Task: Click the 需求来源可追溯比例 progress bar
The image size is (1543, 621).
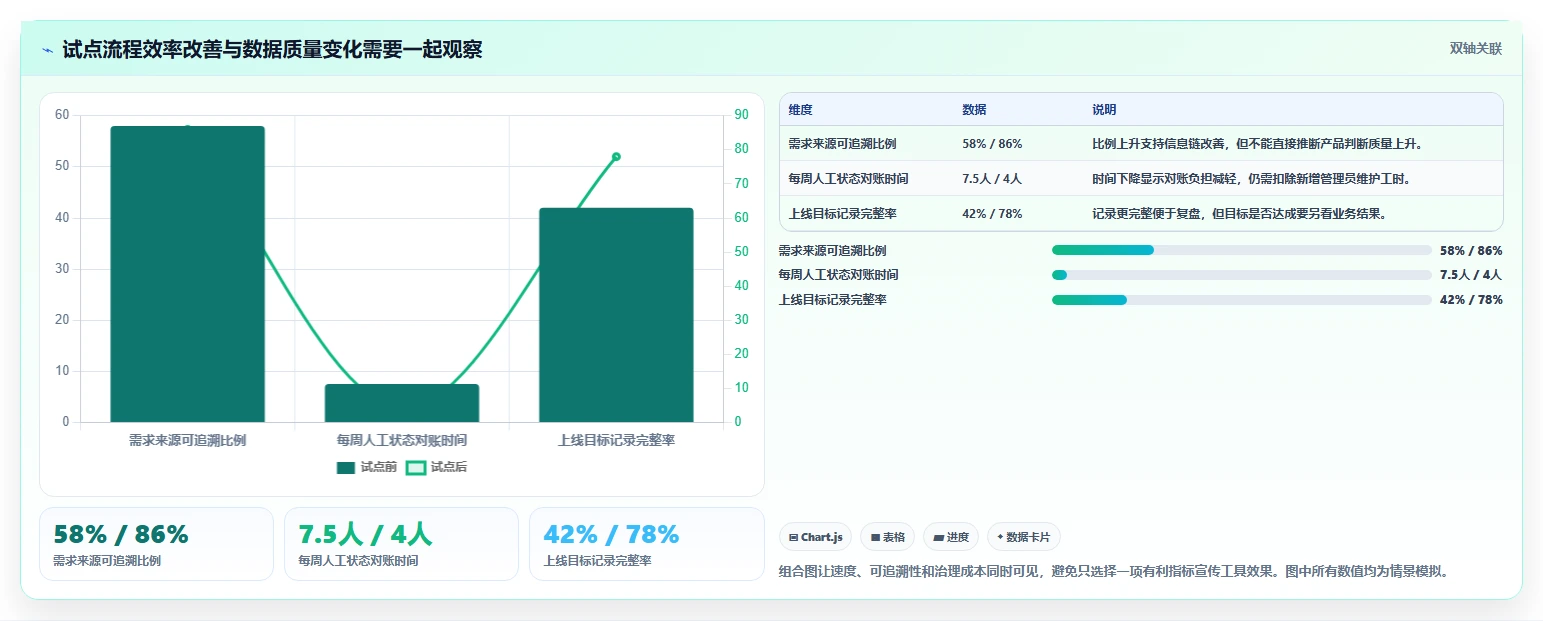Action: pos(1242,250)
